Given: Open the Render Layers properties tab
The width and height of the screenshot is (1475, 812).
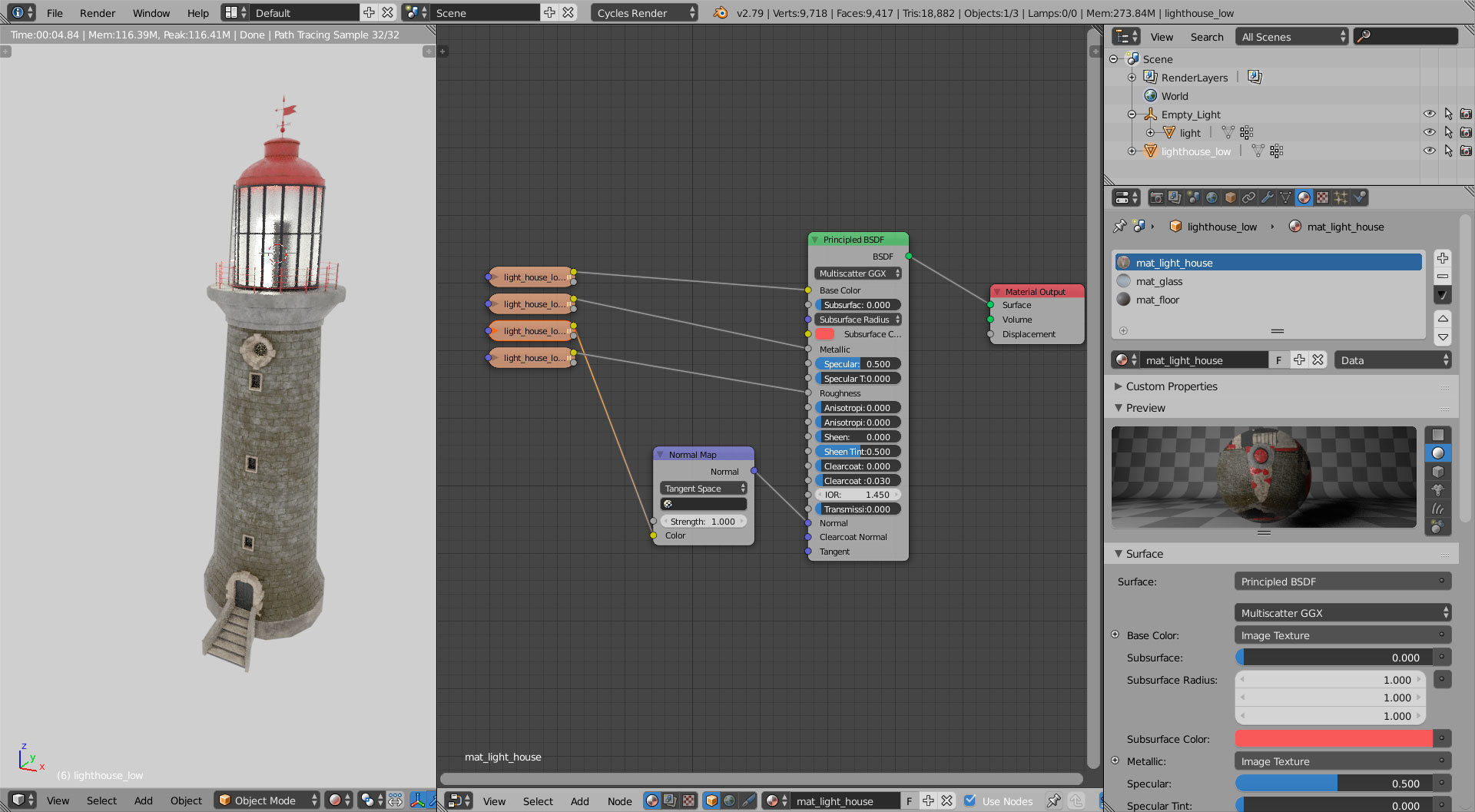Looking at the screenshot, I should (1175, 197).
